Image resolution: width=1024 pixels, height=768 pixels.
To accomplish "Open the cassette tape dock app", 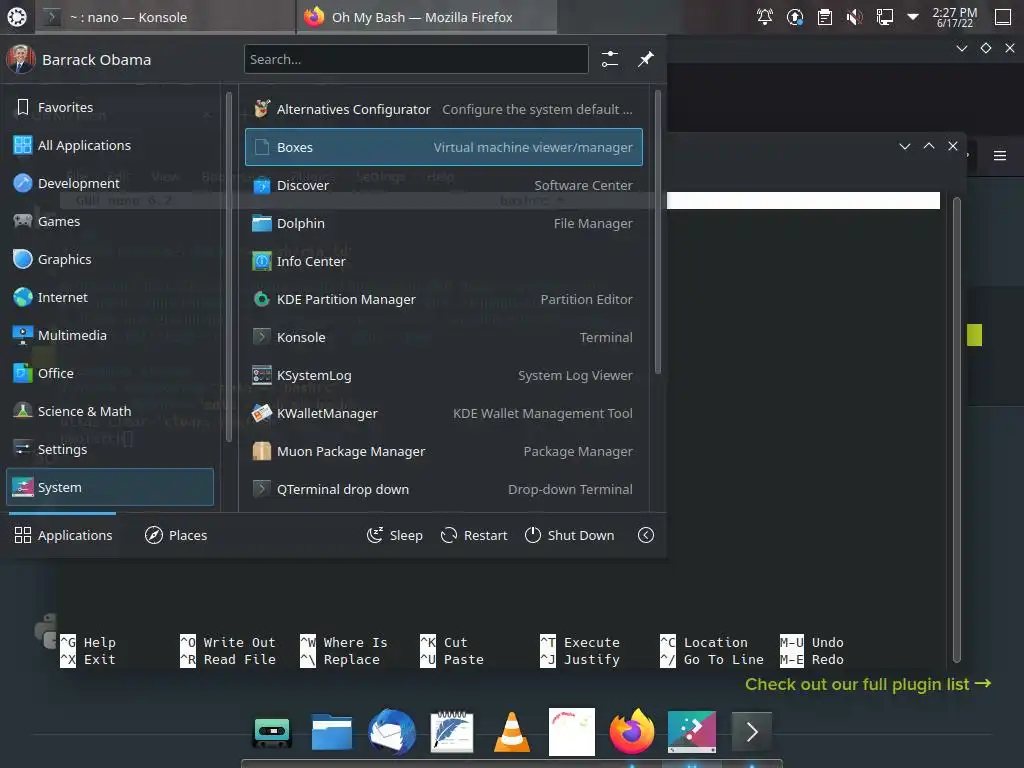I will [272, 731].
